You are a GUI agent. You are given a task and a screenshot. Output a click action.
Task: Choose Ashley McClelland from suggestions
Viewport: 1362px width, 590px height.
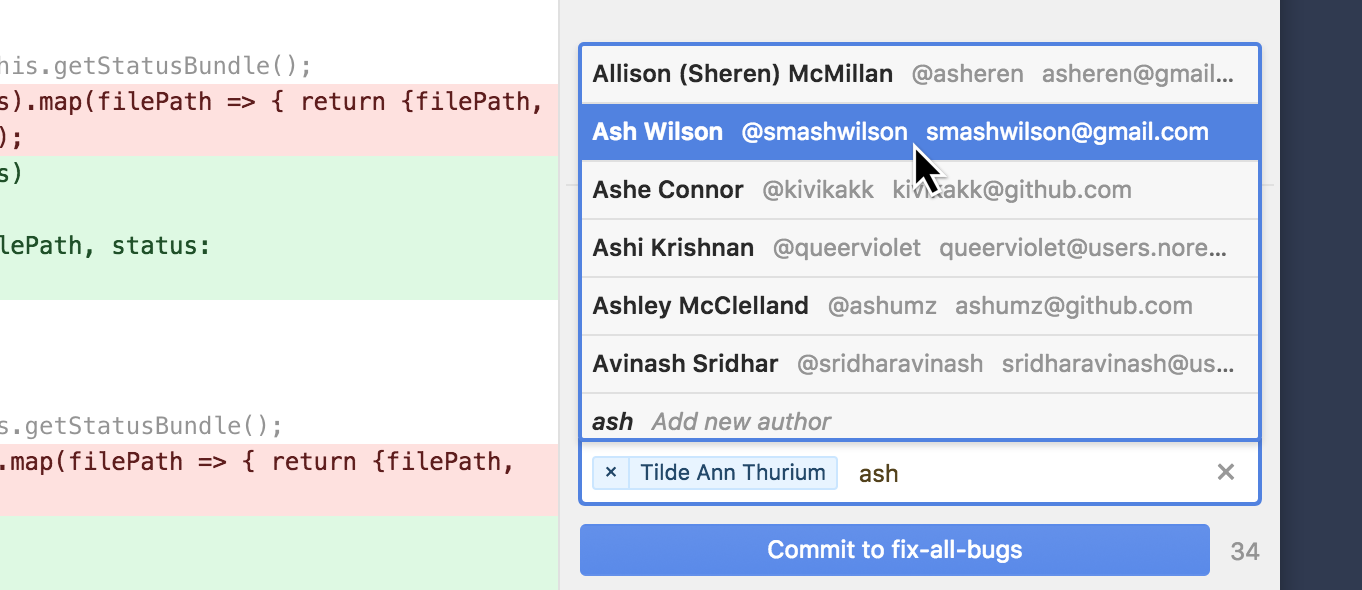point(919,306)
